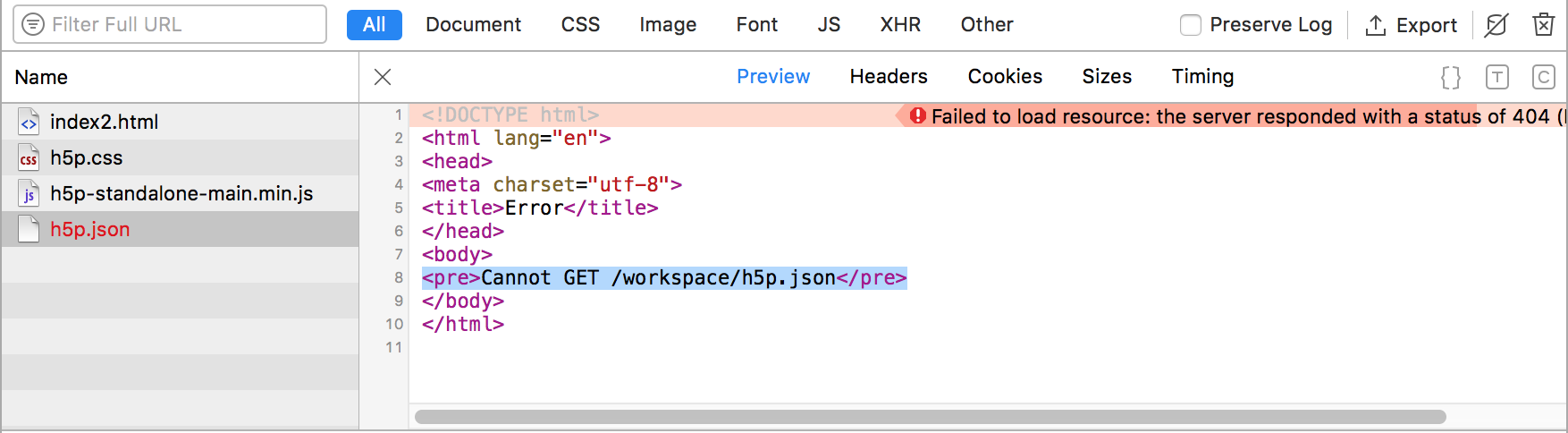This screenshot has width=1568, height=433.
Task: Enable the Preserve Log checkbox
Action: (x=1190, y=25)
